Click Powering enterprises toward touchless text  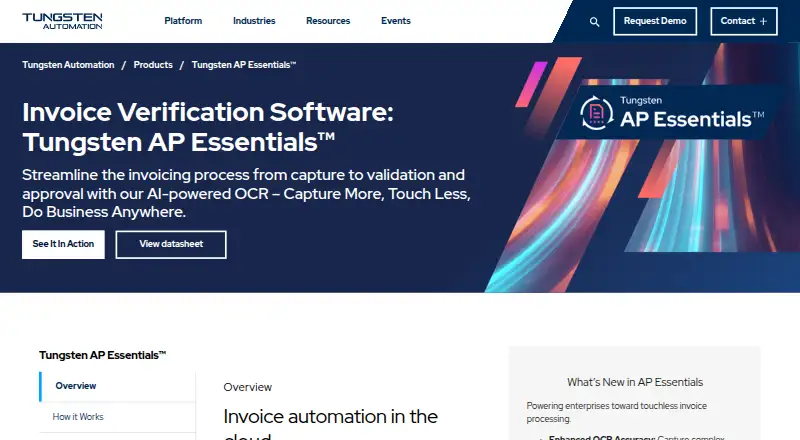click(x=616, y=412)
